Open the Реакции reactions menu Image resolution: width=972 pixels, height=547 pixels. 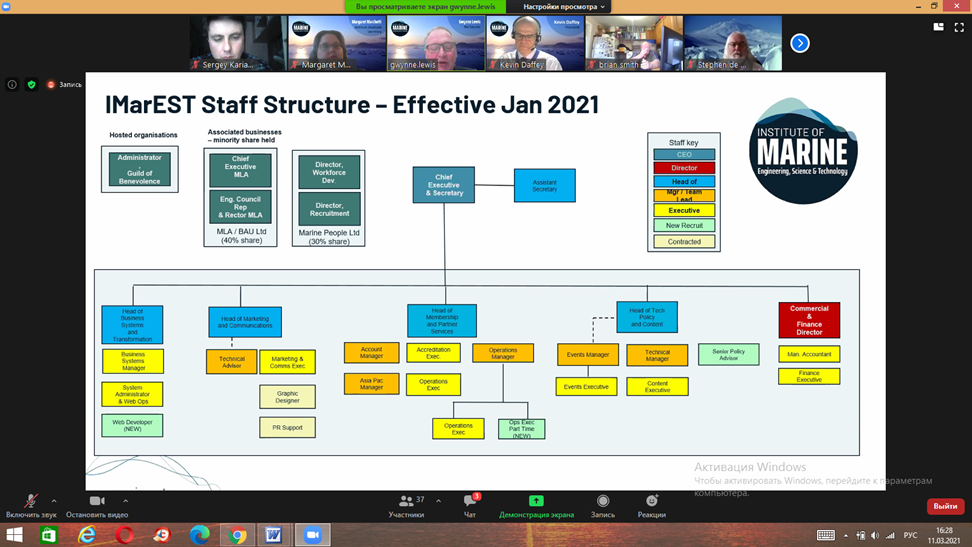pos(652,505)
